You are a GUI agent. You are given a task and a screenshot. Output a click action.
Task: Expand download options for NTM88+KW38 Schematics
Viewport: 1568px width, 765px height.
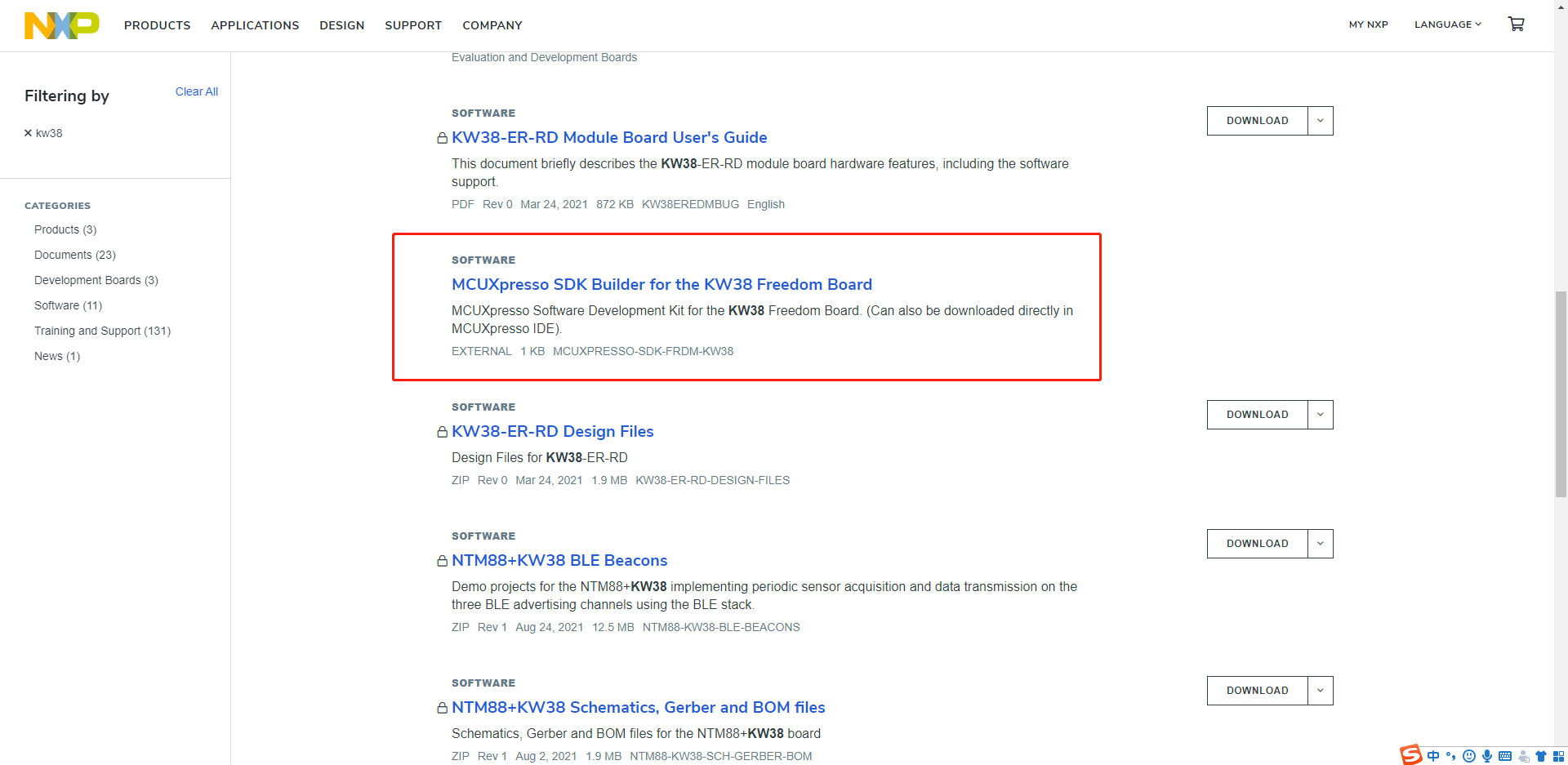1321,691
